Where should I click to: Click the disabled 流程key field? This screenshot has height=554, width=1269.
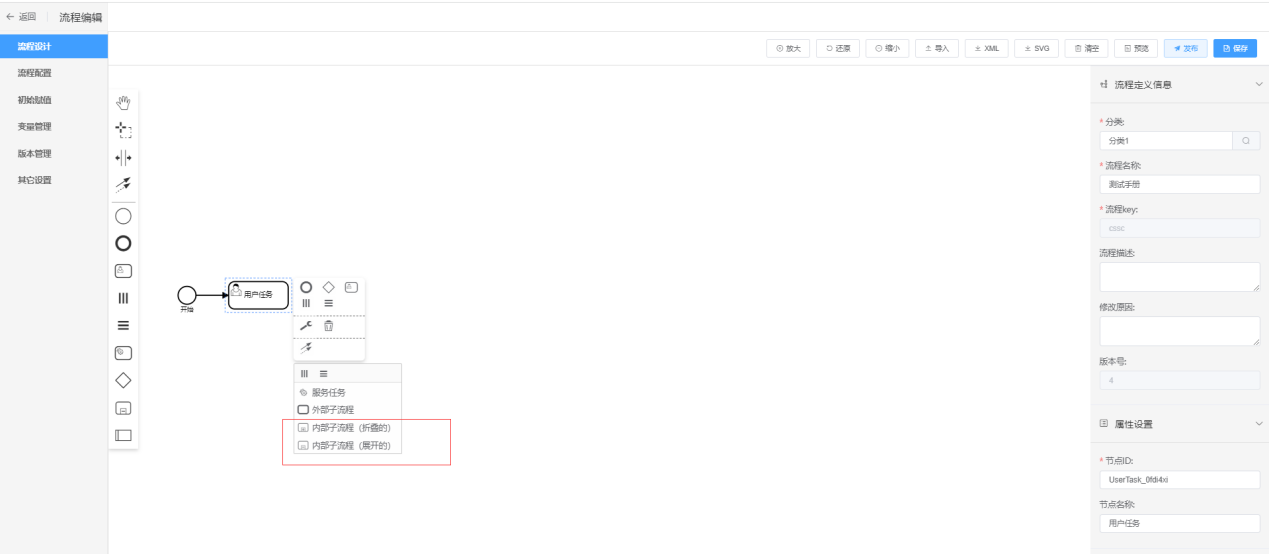[1179, 227]
